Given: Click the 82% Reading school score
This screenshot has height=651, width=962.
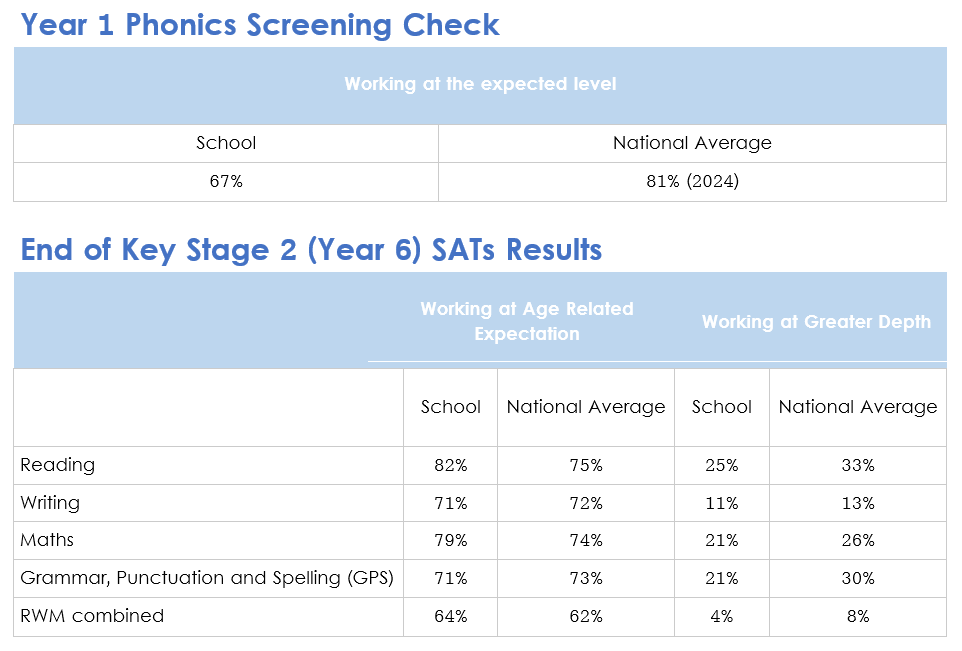Looking at the screenshot, I should (450, 465).
